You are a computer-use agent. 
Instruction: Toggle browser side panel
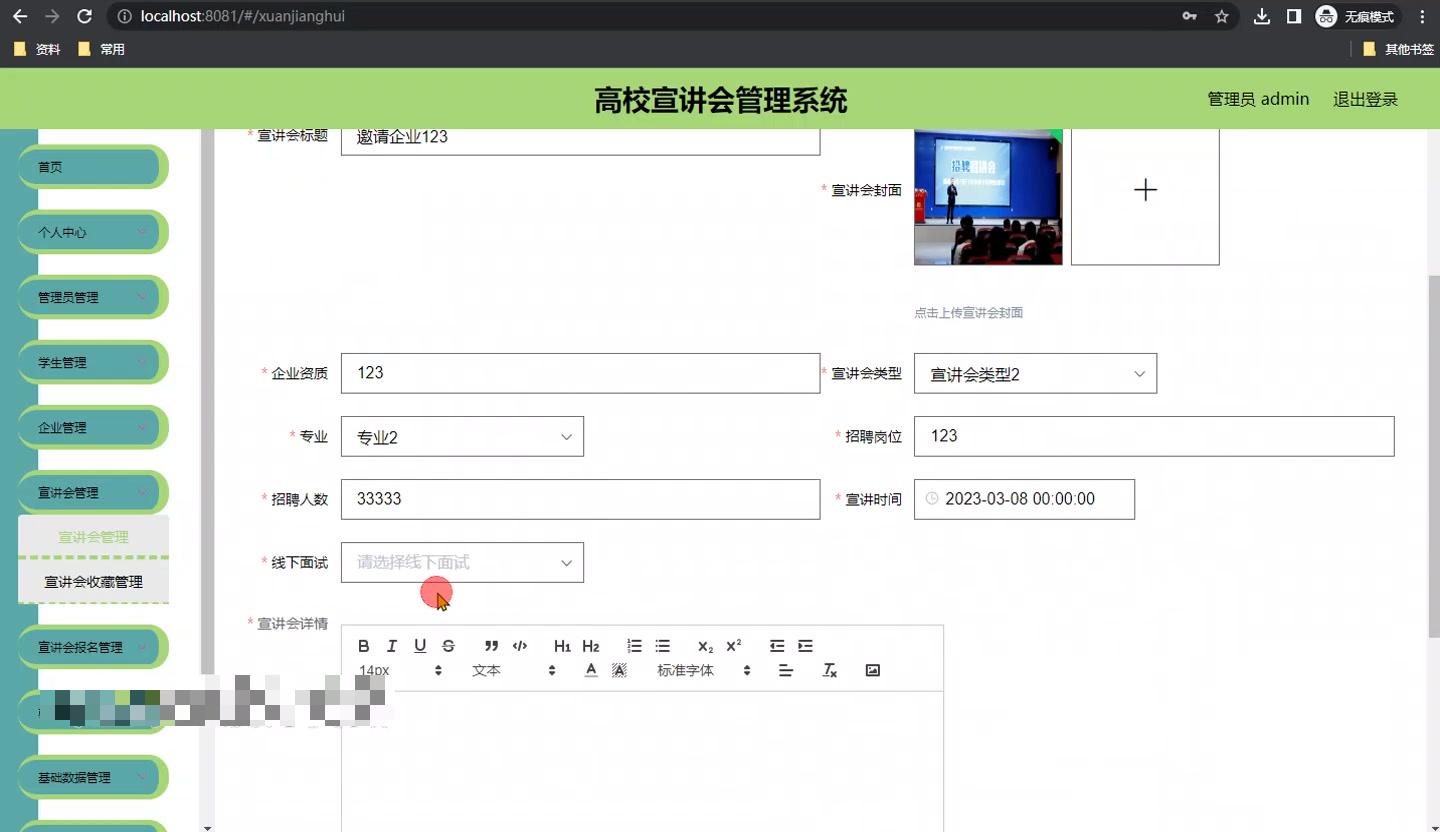1294,16
